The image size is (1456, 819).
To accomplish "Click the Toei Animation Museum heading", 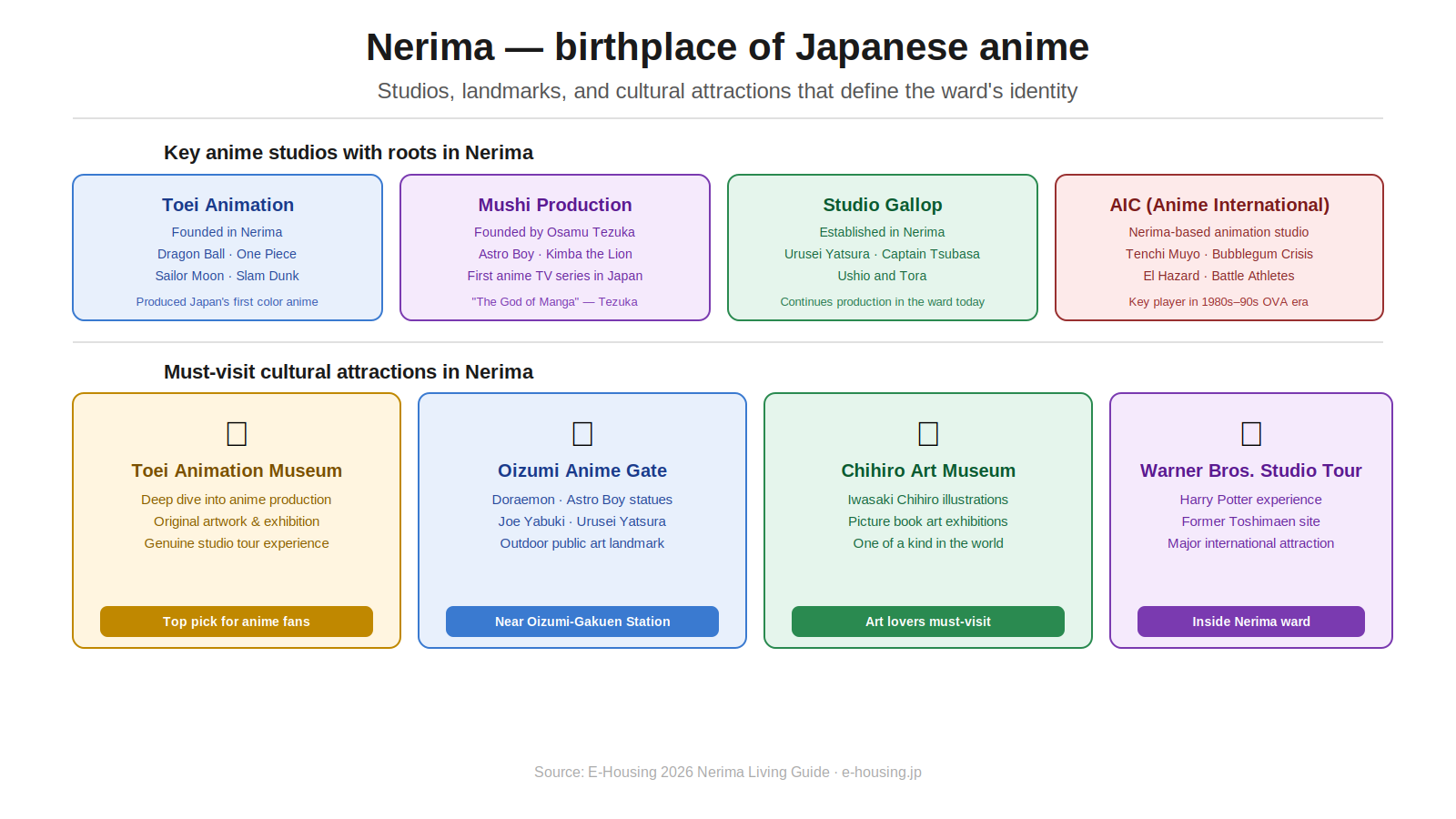I will (237, 470).
